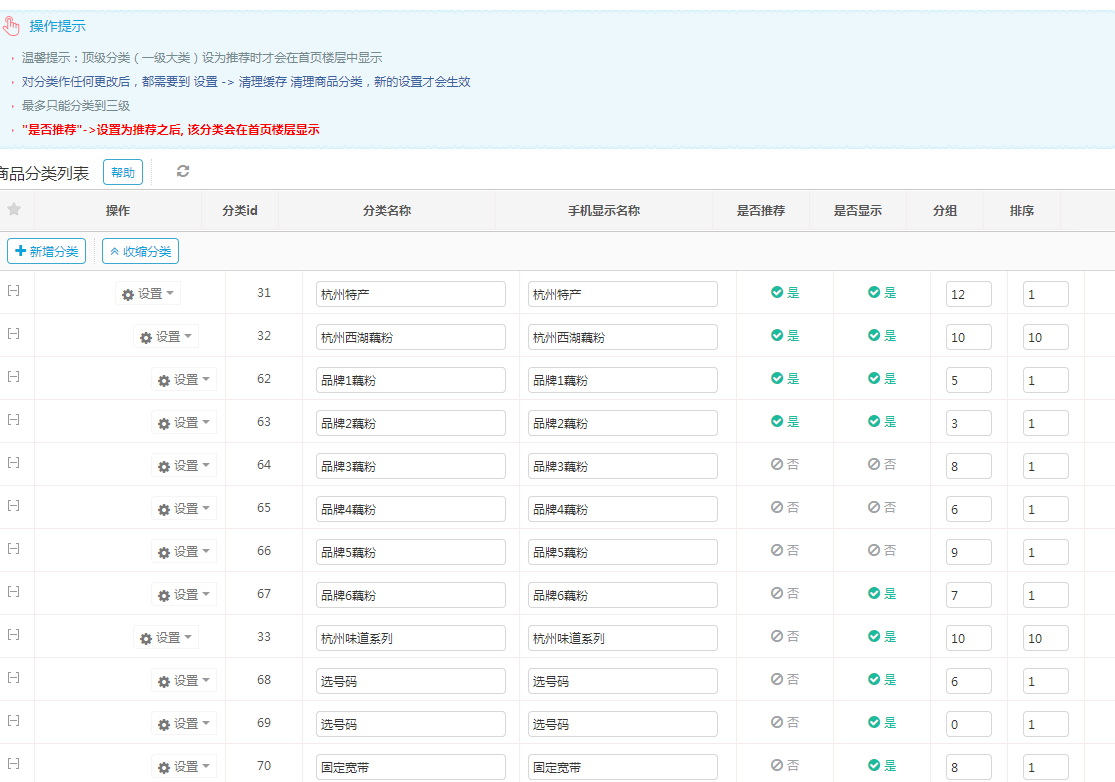
Task: Open settings dropdown for category 67
Action: 185,595
